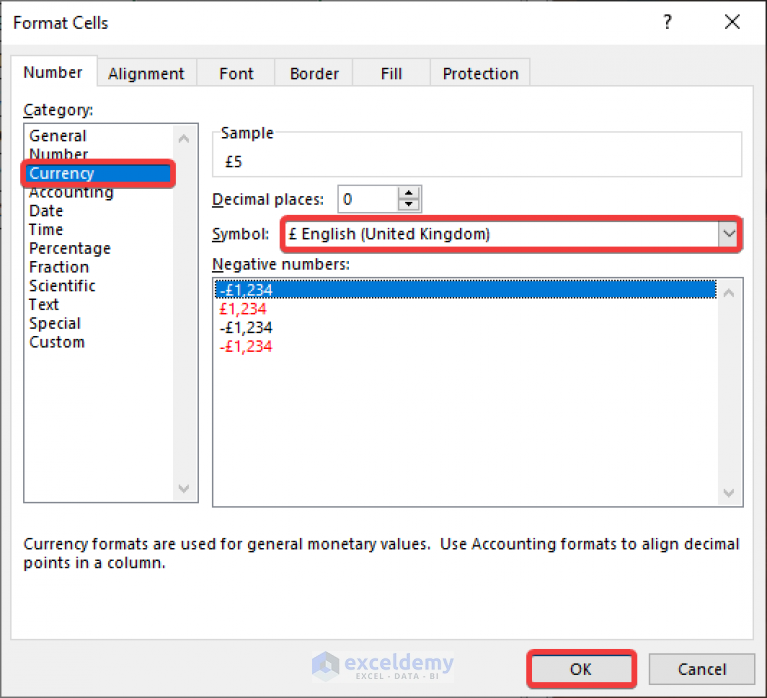Select red £1,234 negative number format
This screenshot has width=767, height=698.
point(466,309)
